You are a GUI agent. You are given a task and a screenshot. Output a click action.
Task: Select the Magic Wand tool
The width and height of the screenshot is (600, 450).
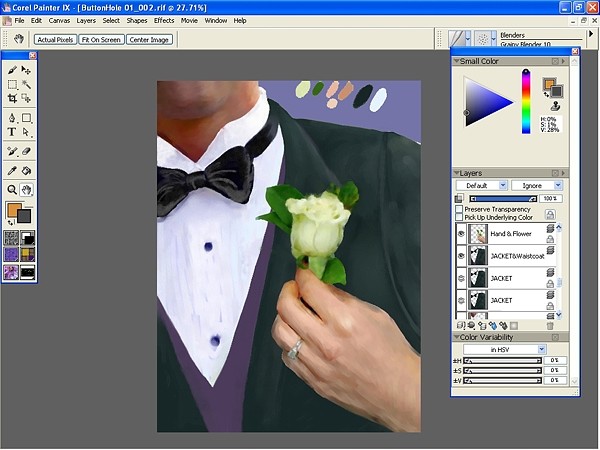(x=26, y=85)
